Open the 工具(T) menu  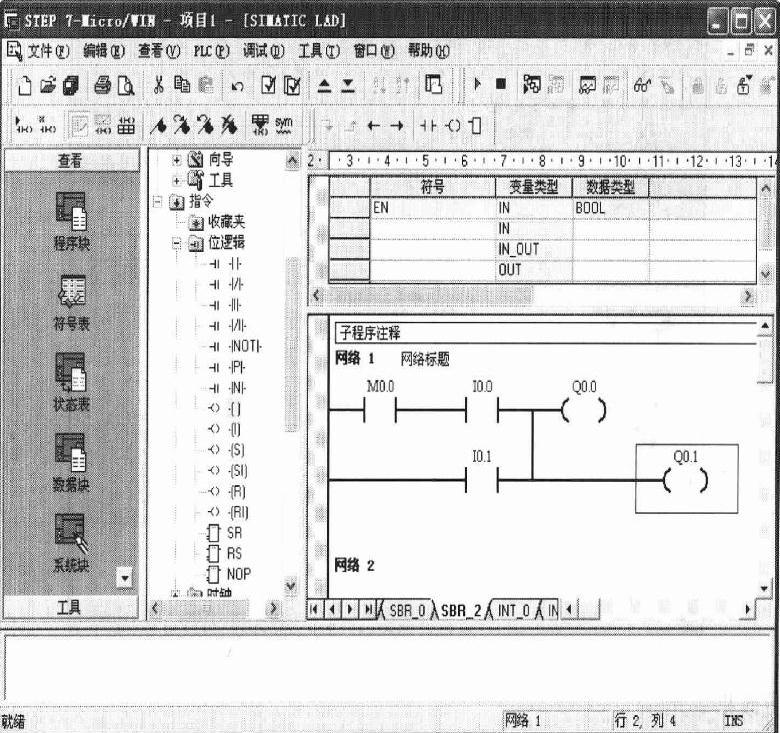pos(319,51)
